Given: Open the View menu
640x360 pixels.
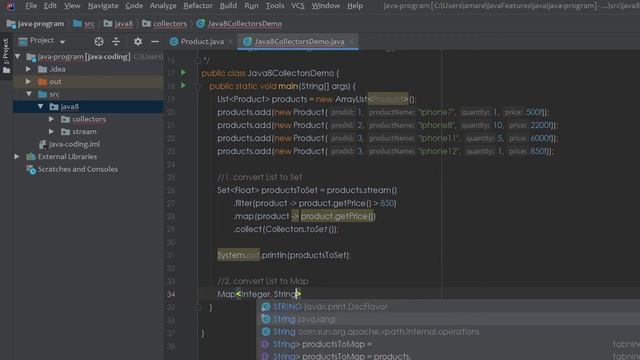Looking at the screenshot, I should [x=72, y=6].
